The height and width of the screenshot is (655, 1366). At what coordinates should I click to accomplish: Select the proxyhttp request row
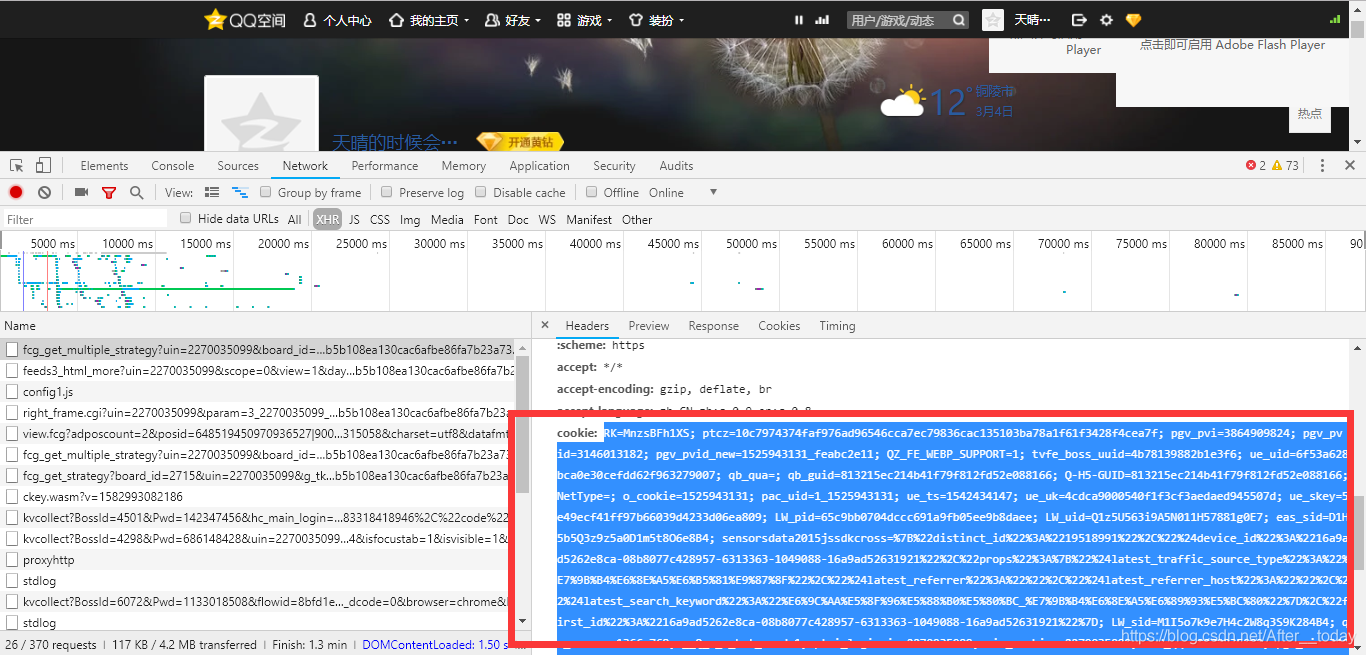[x=259, y=560]
